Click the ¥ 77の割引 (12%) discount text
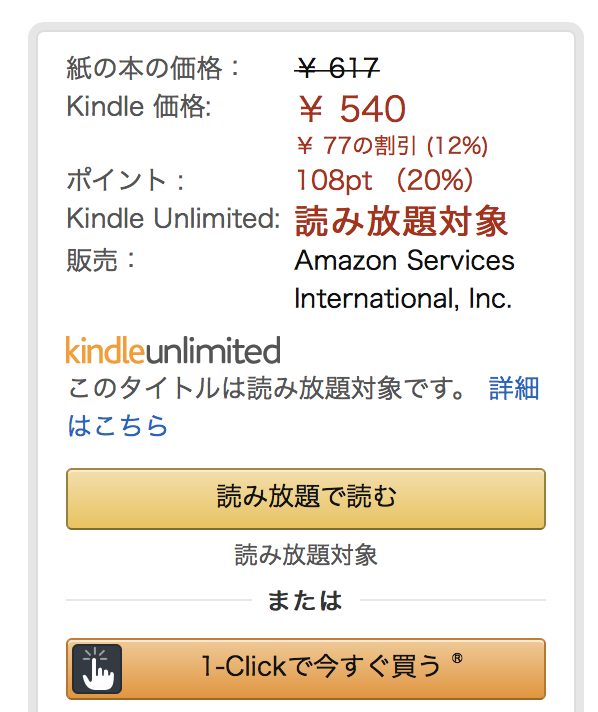Viewport: 598px width, 712px height. pyautogui.click(x=392, y=146)
